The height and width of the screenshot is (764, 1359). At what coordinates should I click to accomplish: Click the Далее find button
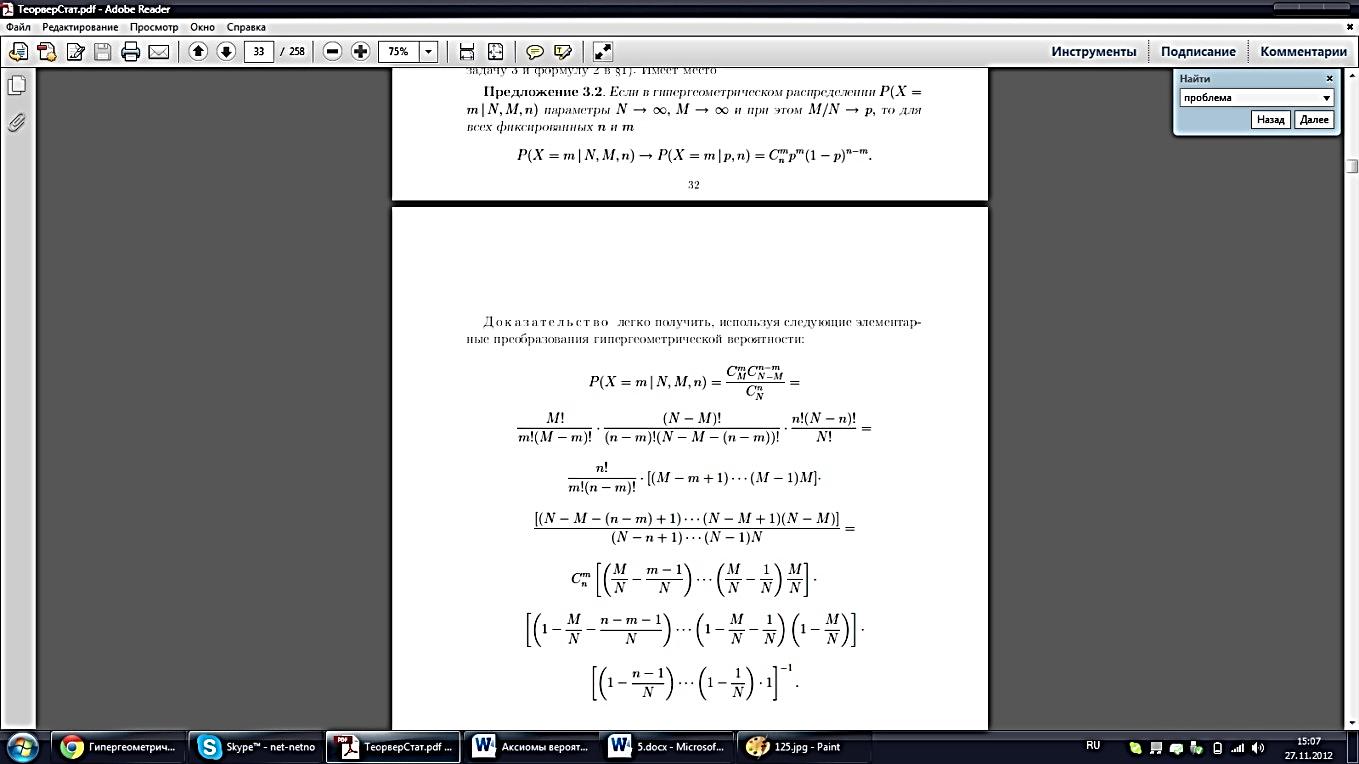tap(1313, 119)
